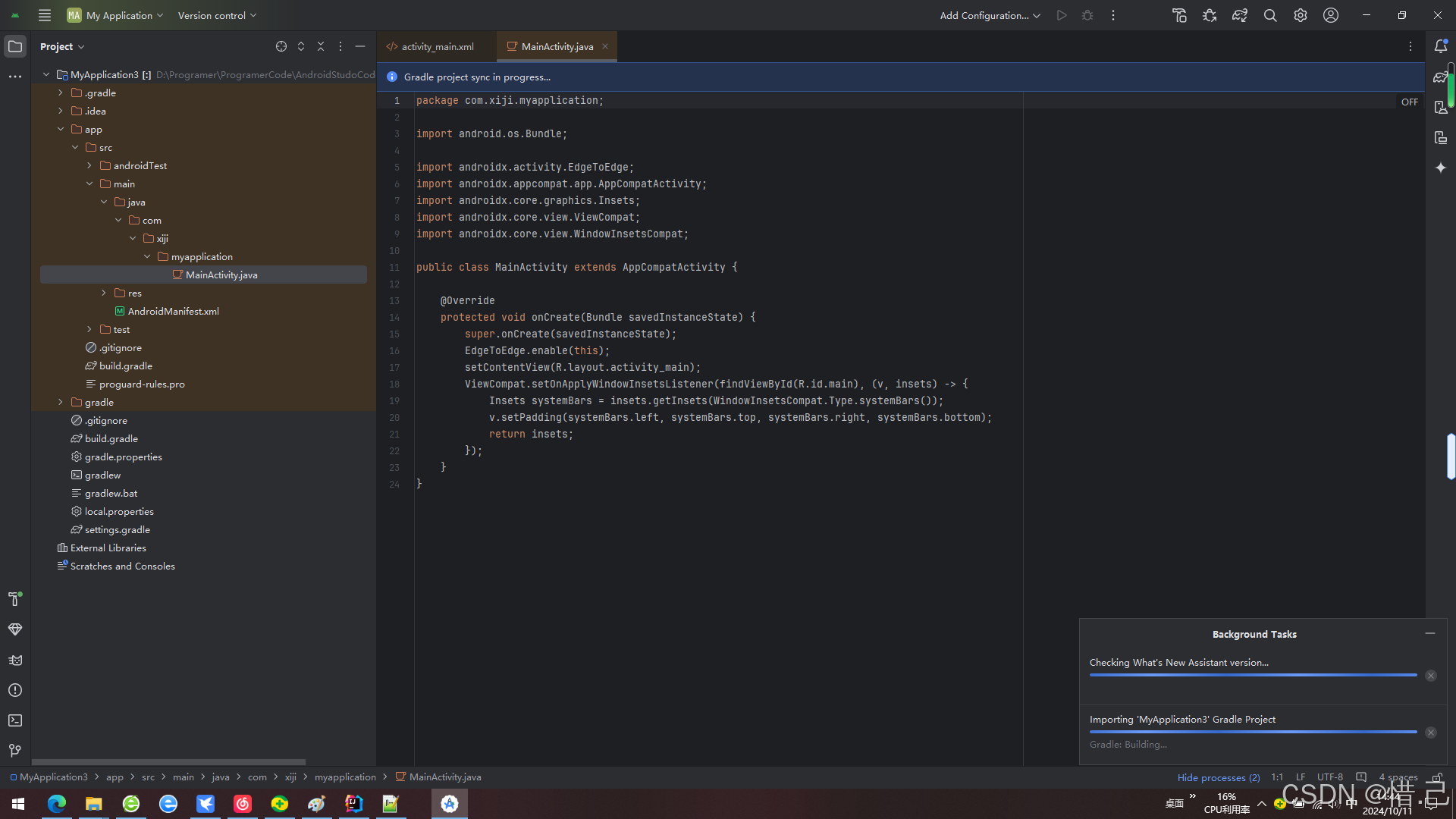The height and width of the screenshot is (819, 1456).
Task: Close the MainActivity.java tab
Action: (605, 46)
